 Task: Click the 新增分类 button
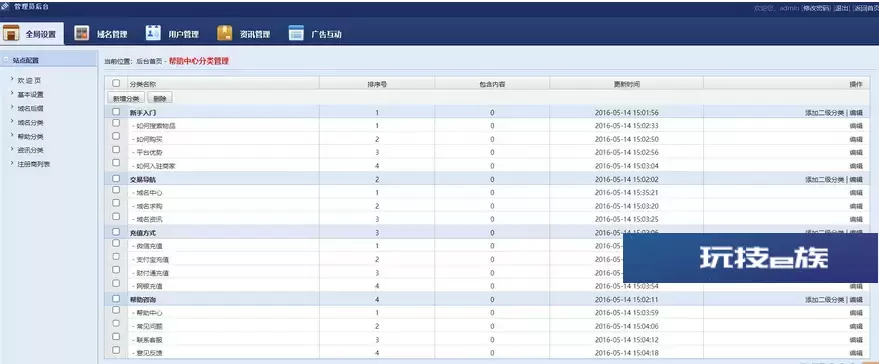point(126,98)
